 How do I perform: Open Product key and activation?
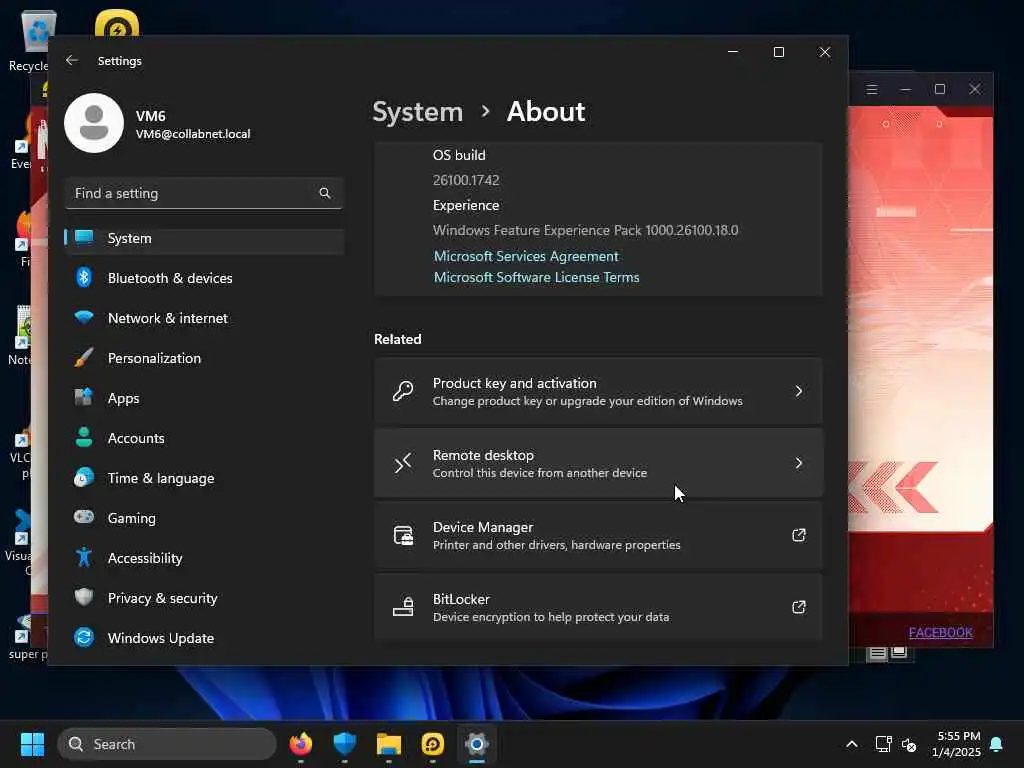click(x=598, y=391)
